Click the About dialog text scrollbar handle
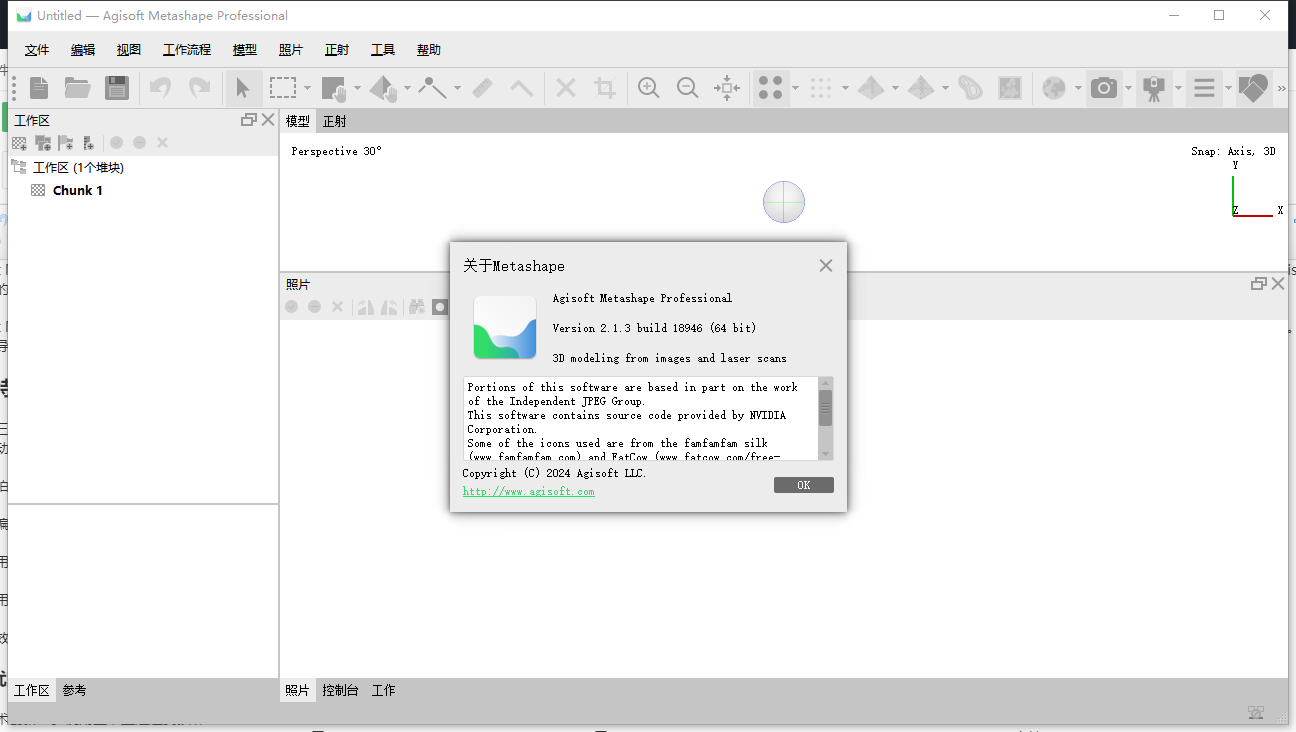 click(x=825, y=407)
